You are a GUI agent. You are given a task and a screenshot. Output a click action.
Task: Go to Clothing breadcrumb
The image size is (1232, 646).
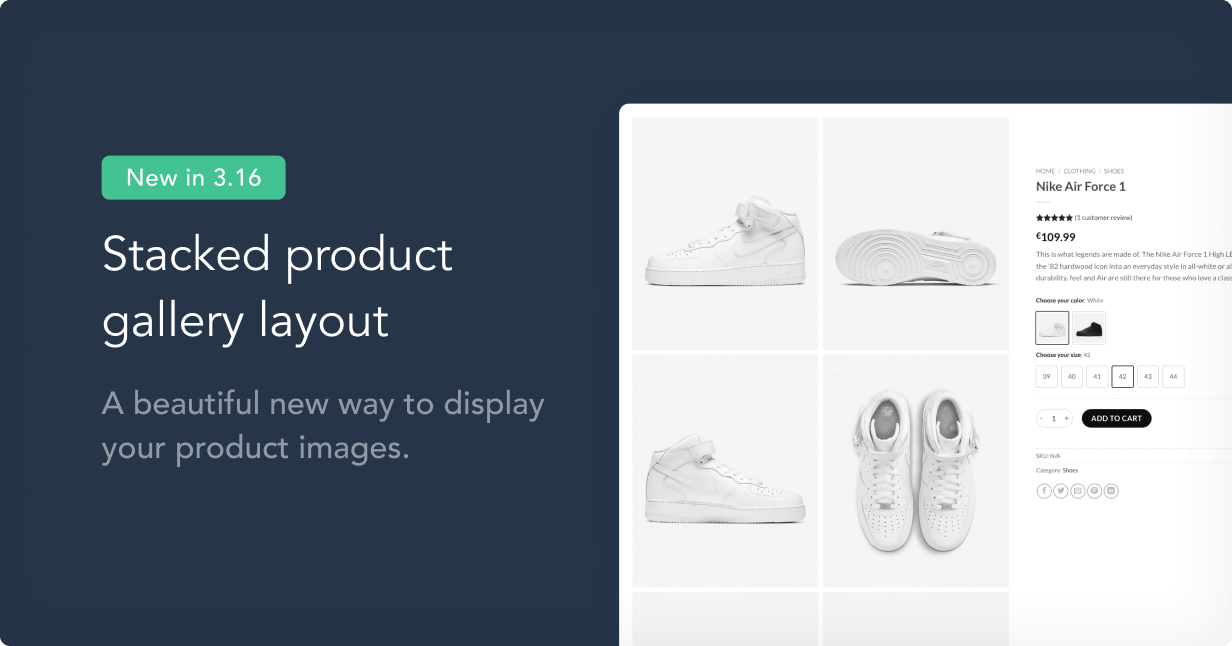point(1079,171)
